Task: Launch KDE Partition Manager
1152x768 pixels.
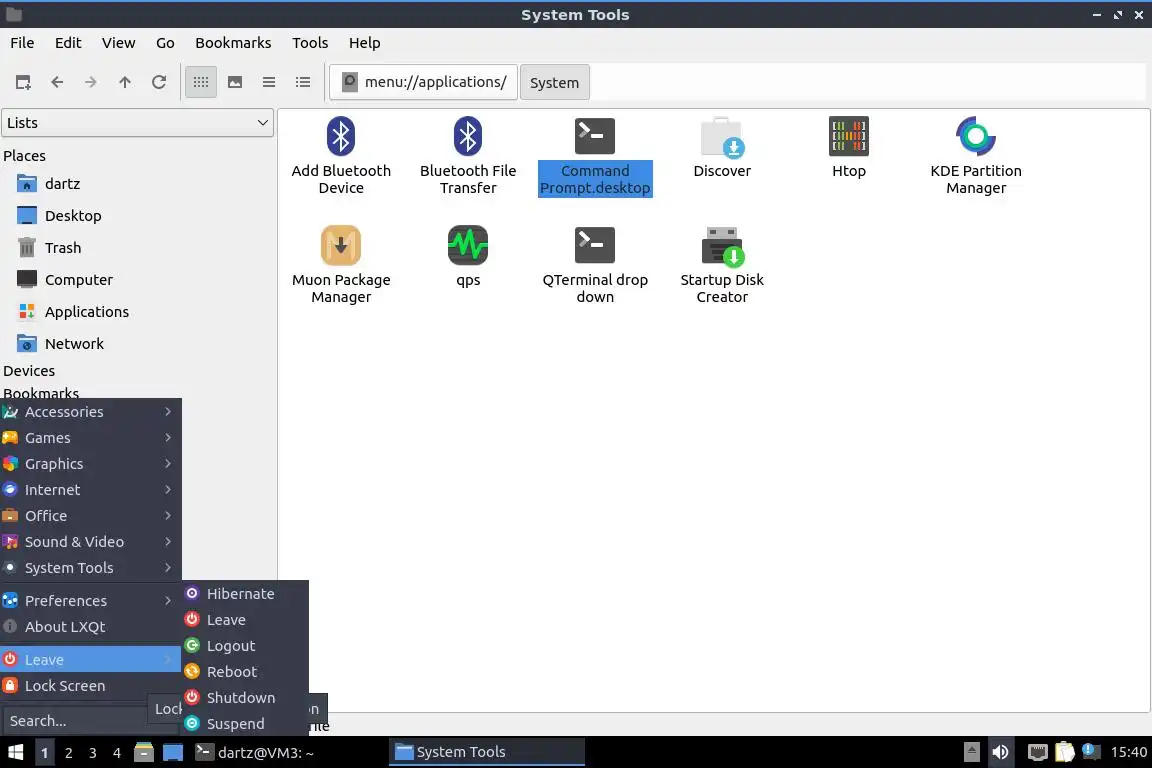Action: pyautogui.click(x=976, y=156)
